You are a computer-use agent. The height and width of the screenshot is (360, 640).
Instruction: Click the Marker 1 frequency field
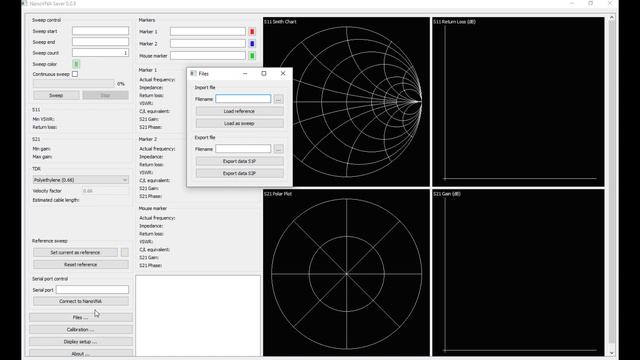coord(208,31)
